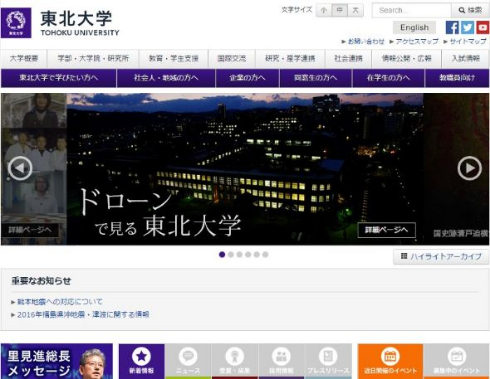Viewport: 490px width, 379px height.
Task: Go to 同窓生の方へ section
Action: [316, 78]
